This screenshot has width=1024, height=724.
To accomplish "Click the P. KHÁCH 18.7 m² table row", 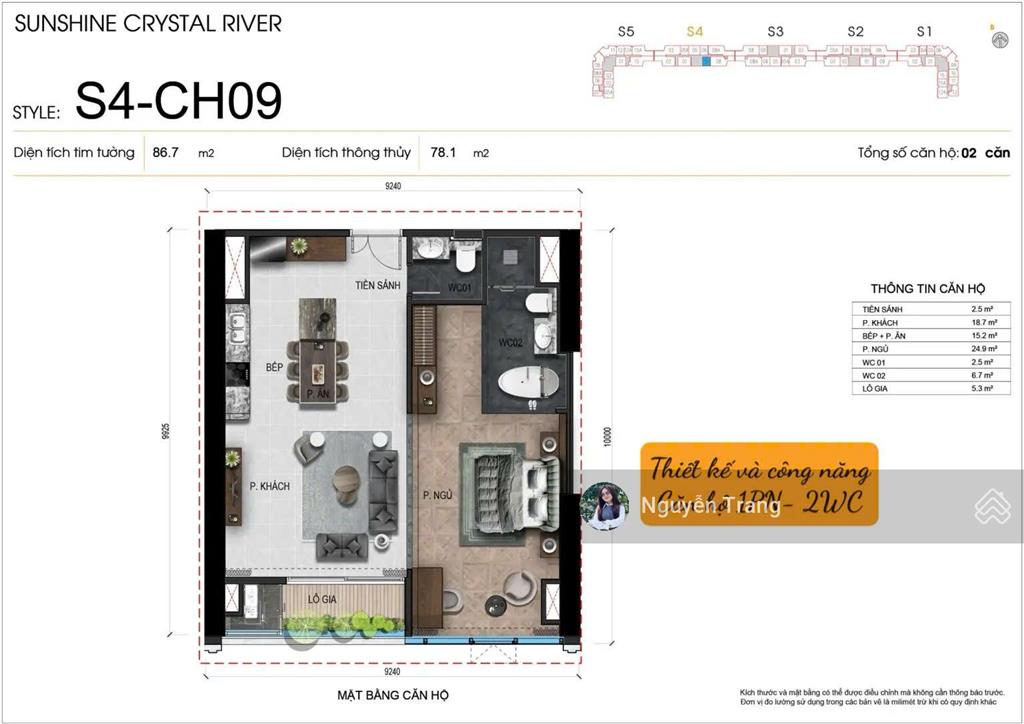I will point(931,323).
